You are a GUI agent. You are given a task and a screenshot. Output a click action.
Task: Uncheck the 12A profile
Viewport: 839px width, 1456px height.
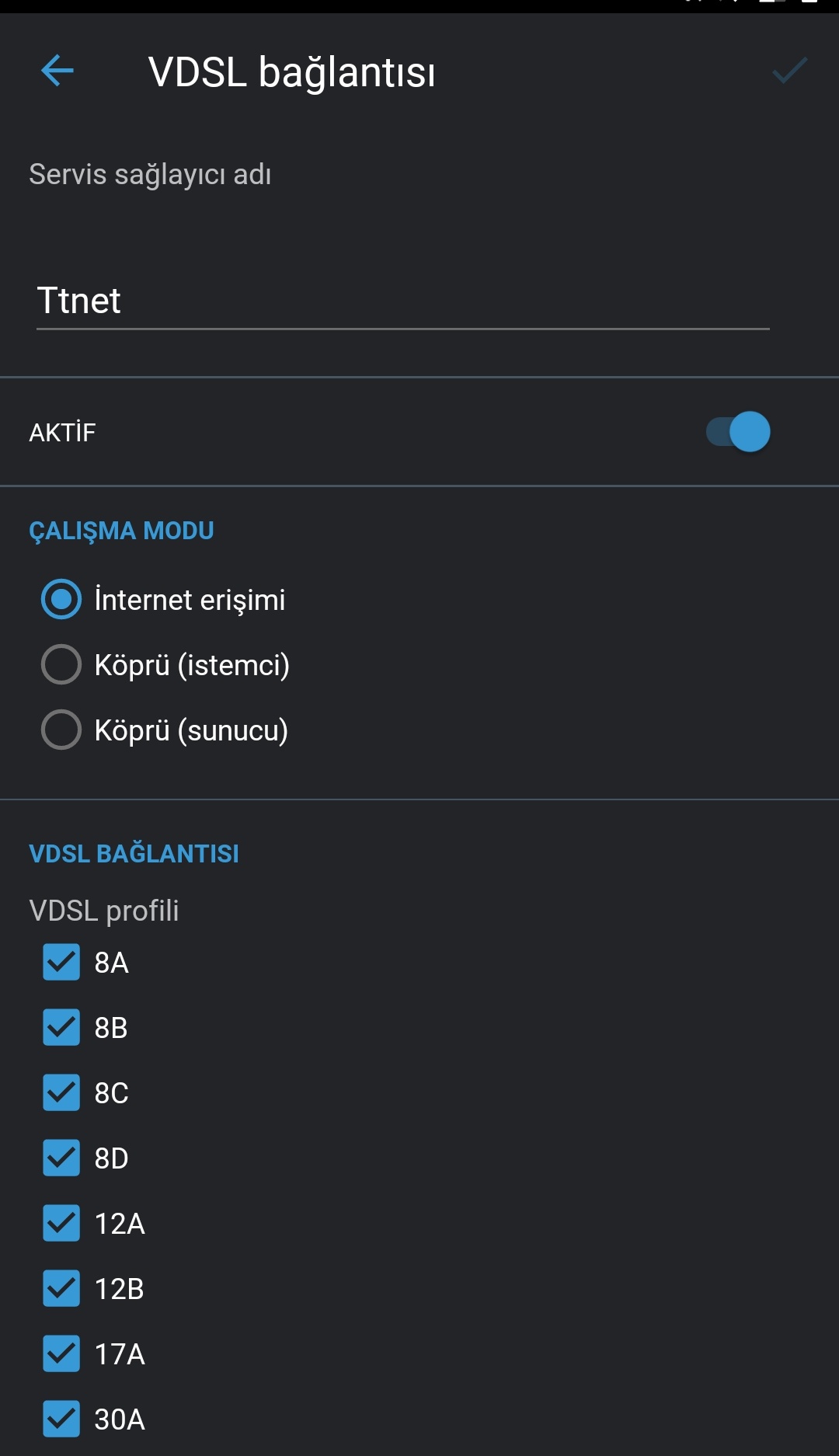[61, 1223]
